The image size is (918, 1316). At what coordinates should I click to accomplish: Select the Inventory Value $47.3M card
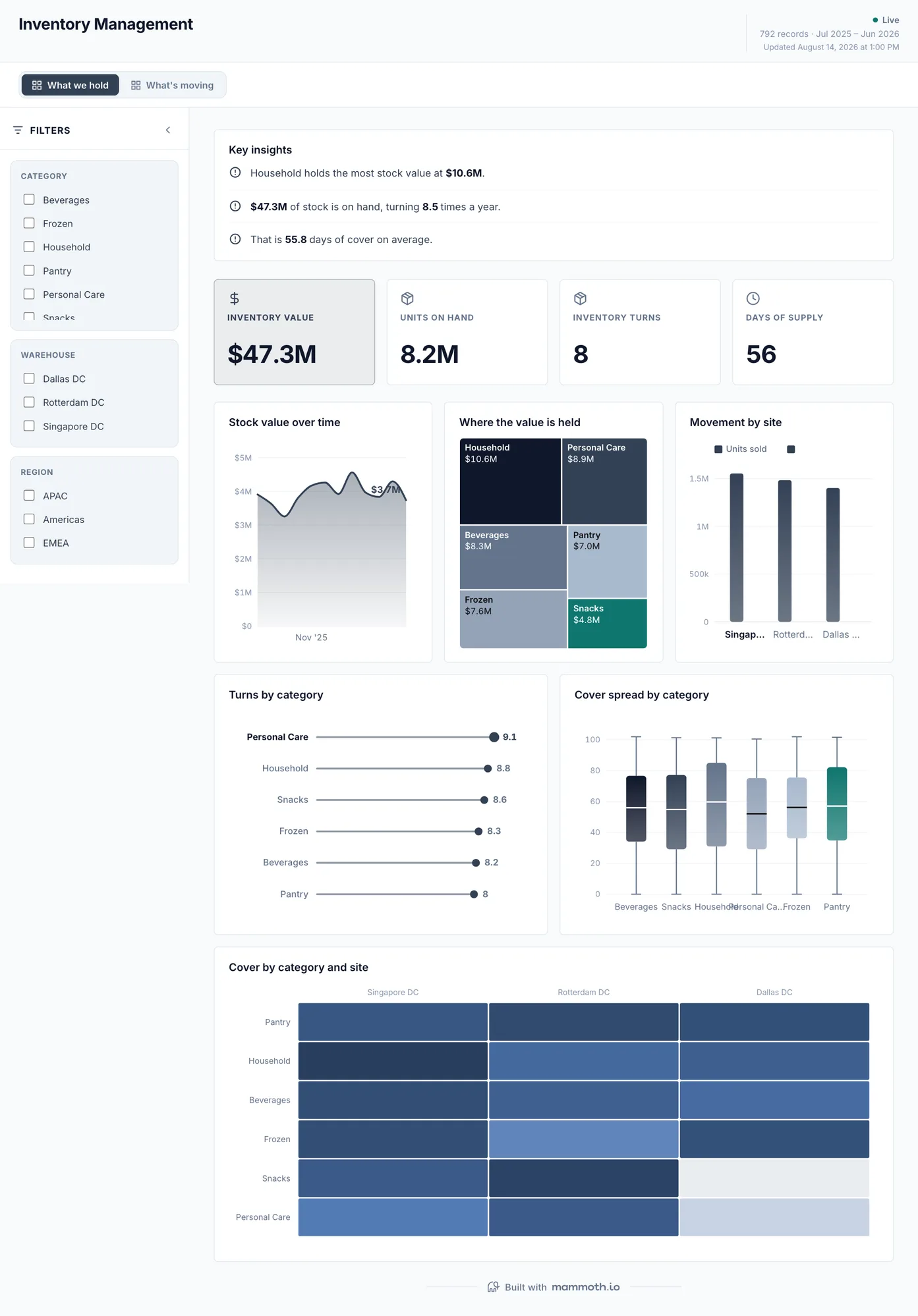(x=295, y=332)
